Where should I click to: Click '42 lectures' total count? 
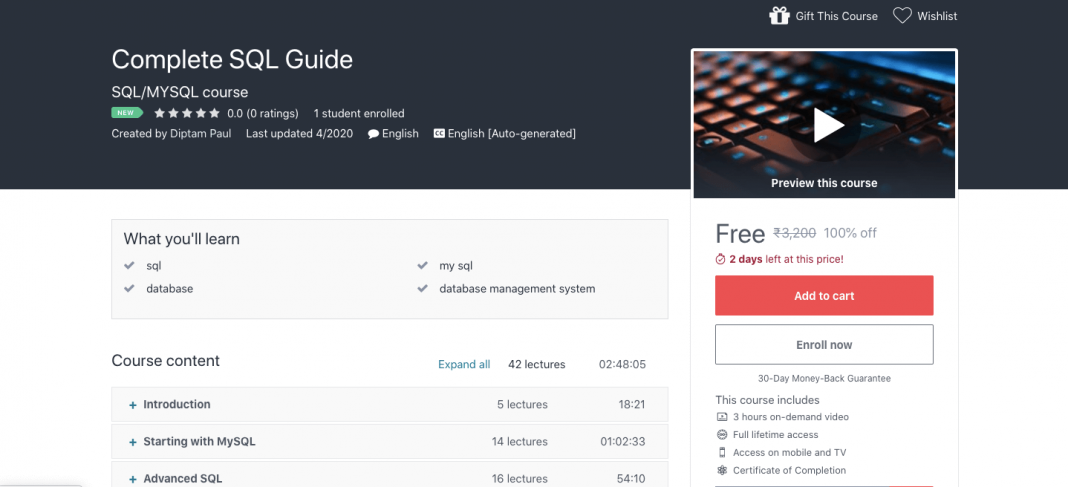pyautogui.click(x=537, y=364)
